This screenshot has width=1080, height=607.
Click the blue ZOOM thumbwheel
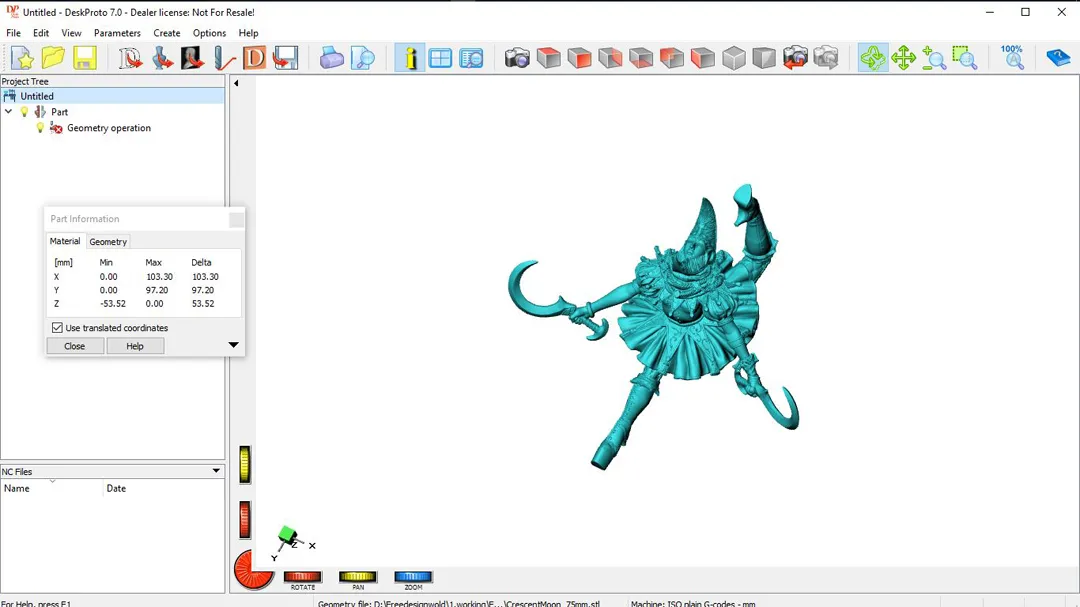[413, 577]
